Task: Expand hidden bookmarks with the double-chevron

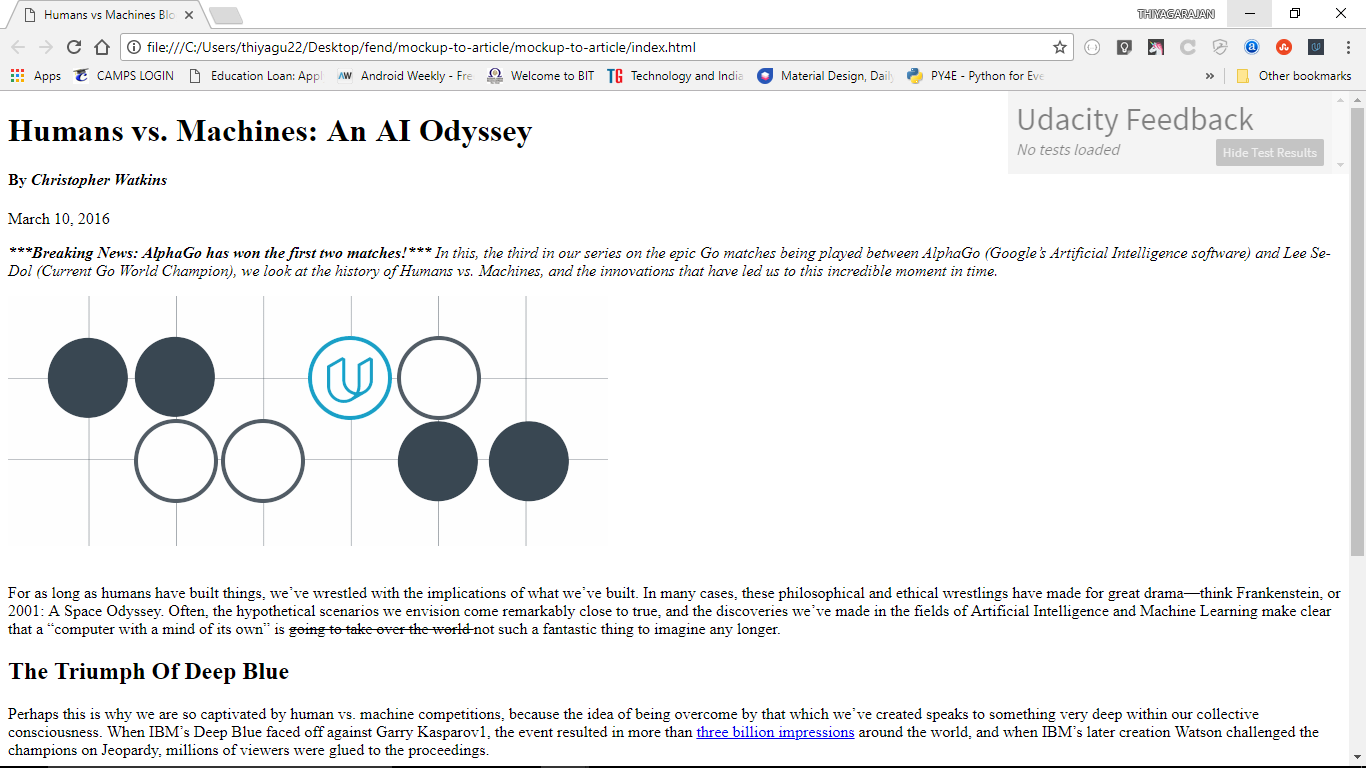Action: pos(1210,75)
